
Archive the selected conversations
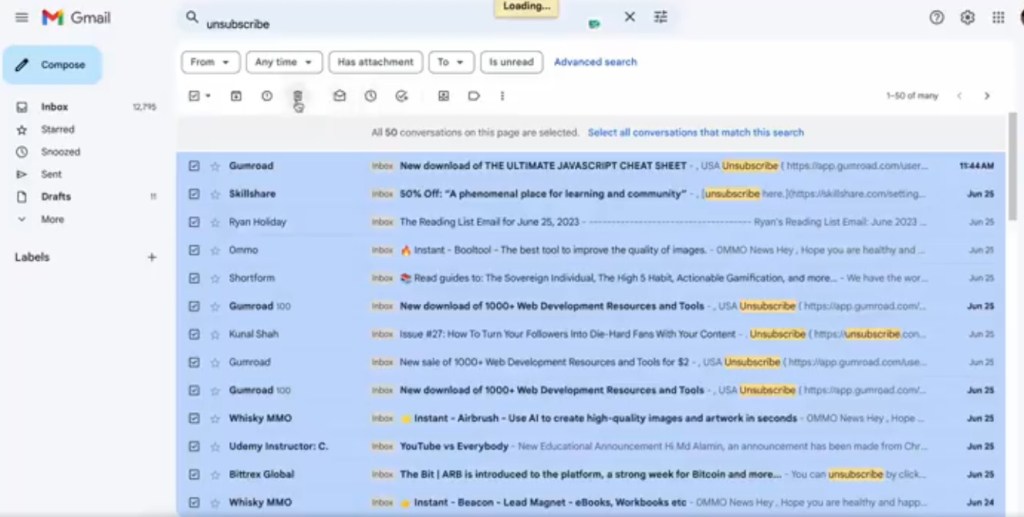236,96
